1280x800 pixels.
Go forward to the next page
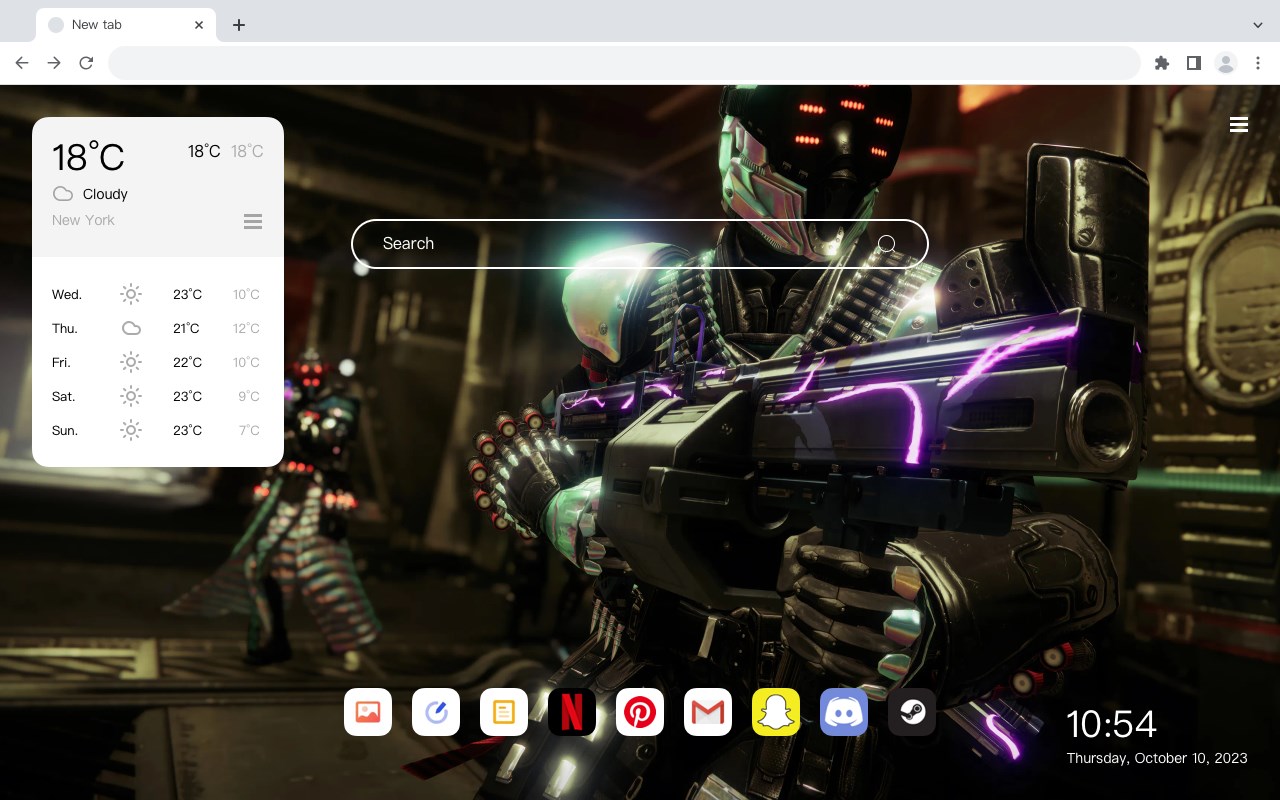click(54, 63)
